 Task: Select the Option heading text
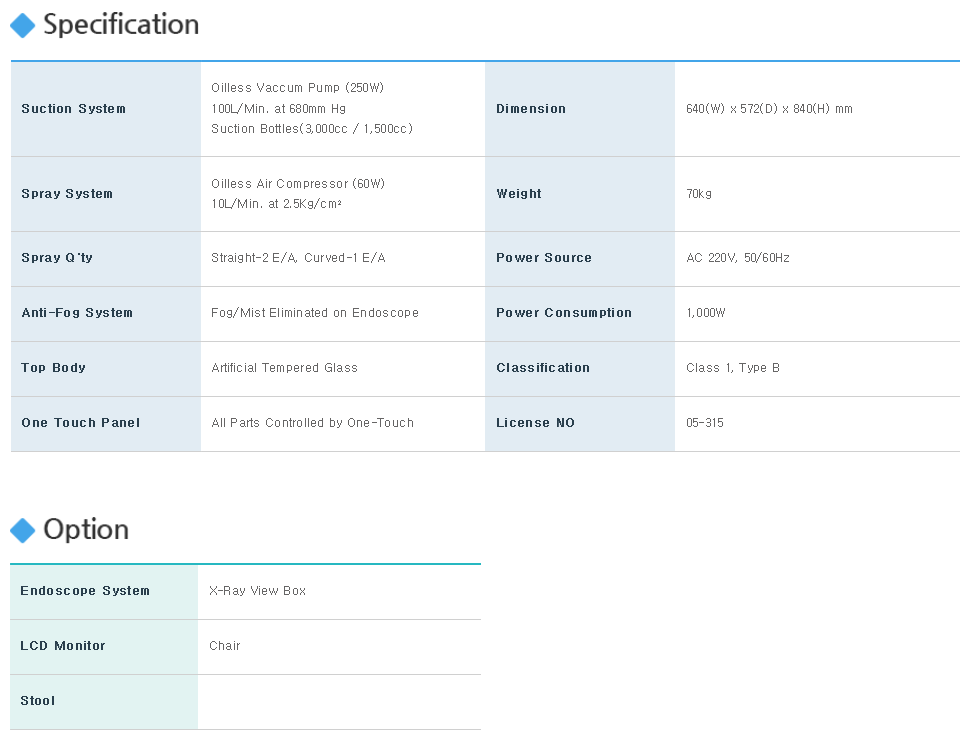click(86, 530)
